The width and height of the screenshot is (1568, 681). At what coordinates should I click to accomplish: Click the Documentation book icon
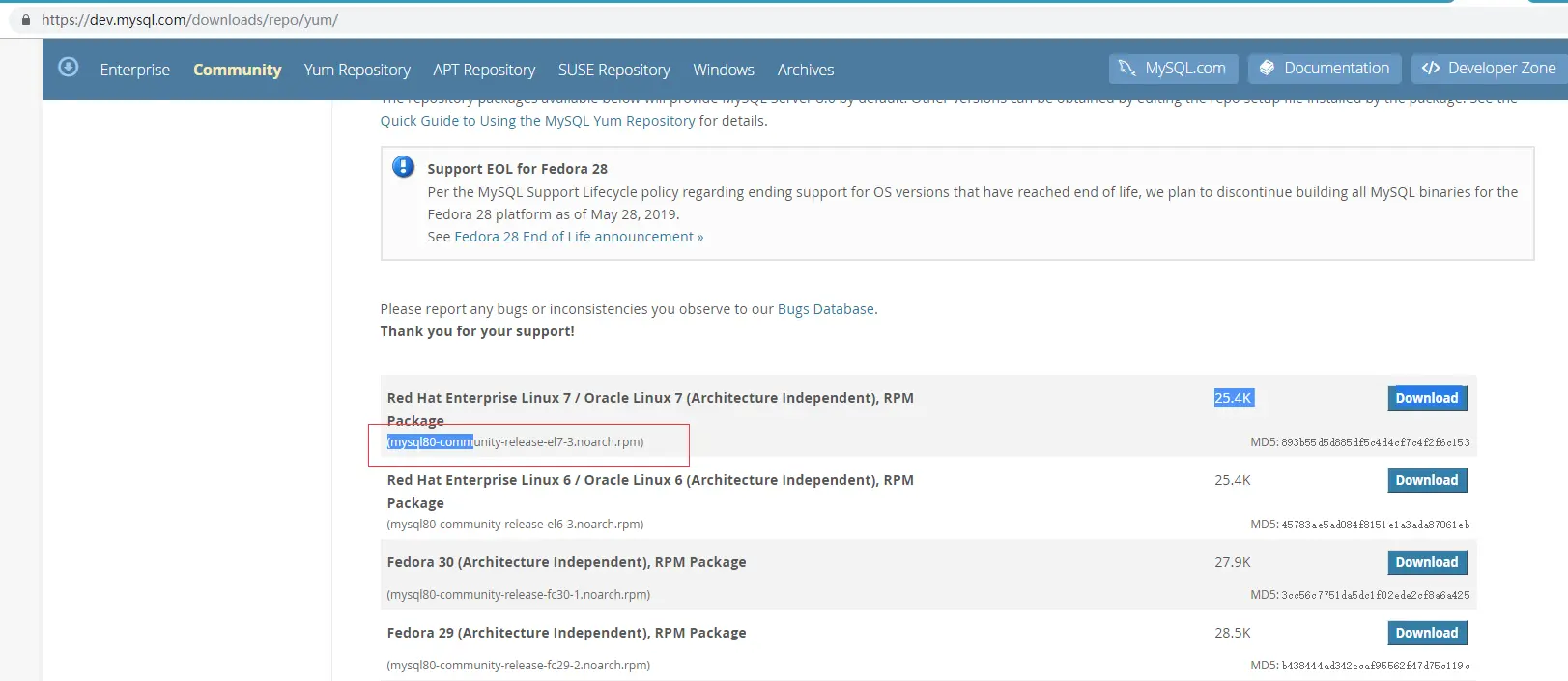click(x=1267, y=68)
